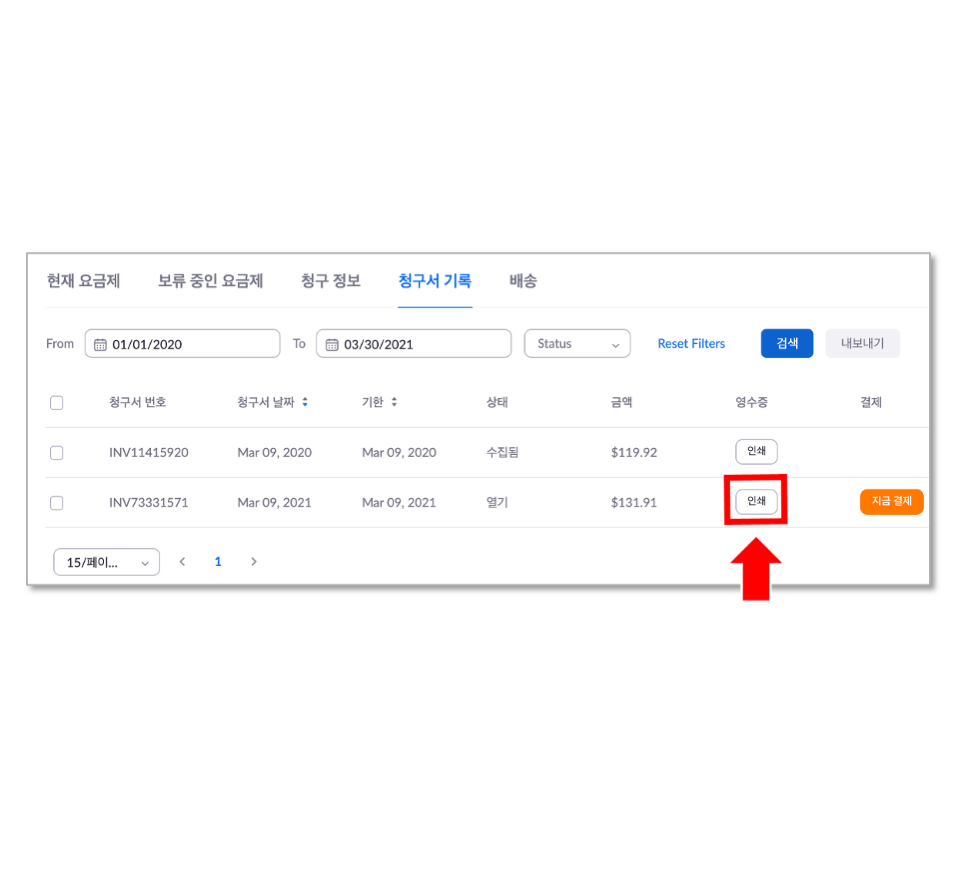Expand the Status filter dropdown
Screen dimensions: 960x872
(x=577, y=344)
